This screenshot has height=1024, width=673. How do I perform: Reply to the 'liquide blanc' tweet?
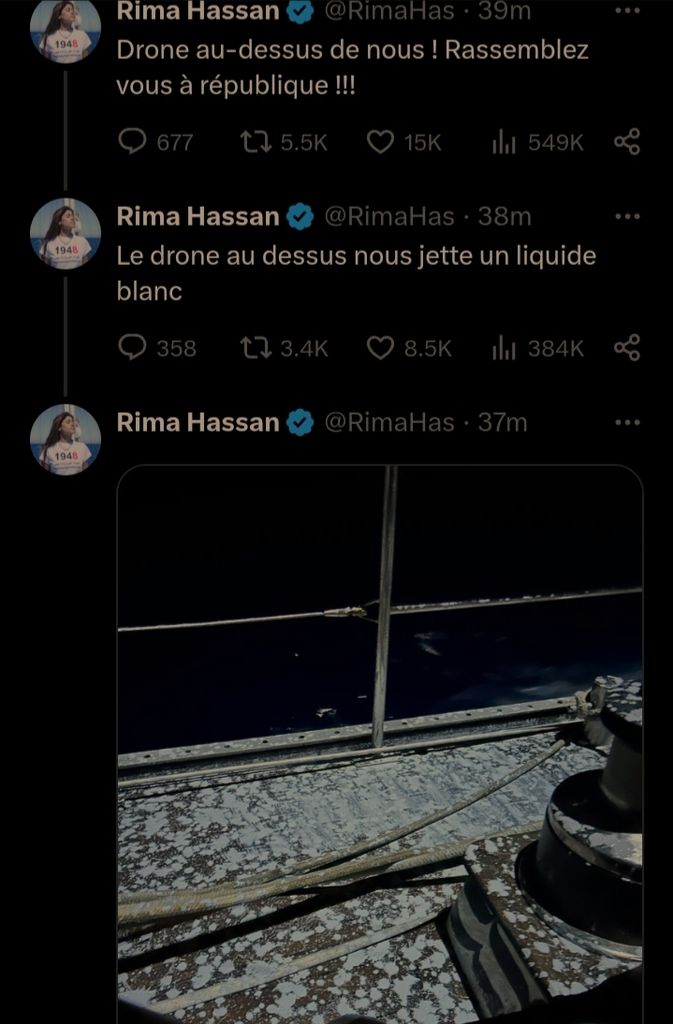click(132, 347)
